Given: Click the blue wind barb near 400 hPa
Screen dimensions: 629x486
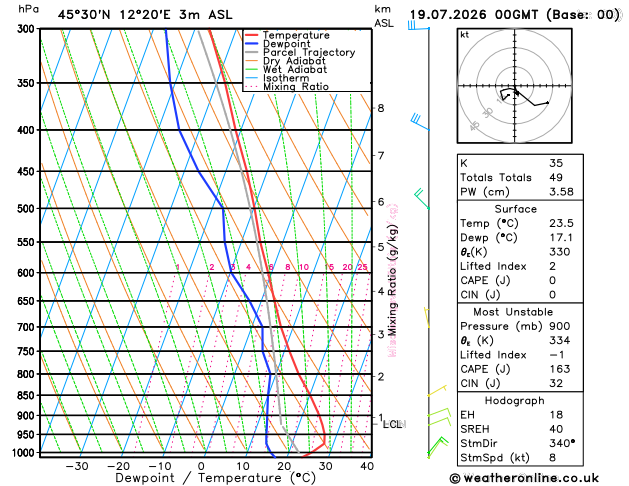Looking at the screenshot, I should pos(420,122).
